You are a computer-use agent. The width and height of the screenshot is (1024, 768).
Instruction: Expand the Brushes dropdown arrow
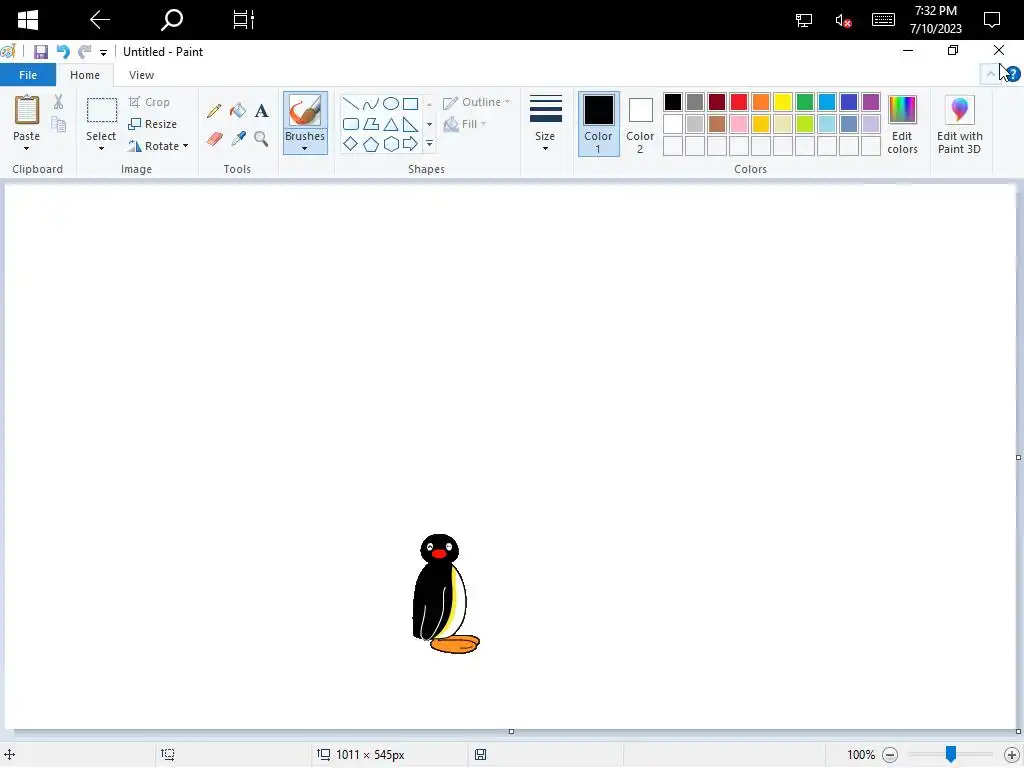click(x=305, y=148)
